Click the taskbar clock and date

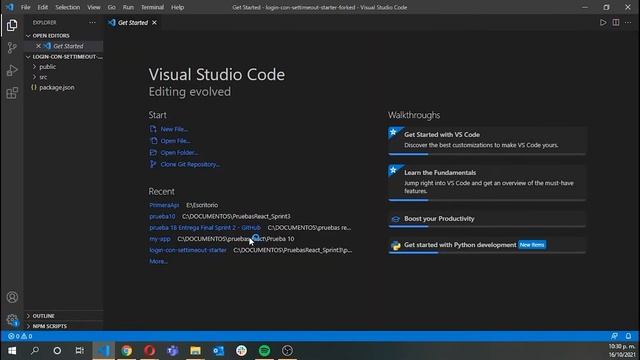pyautogui.click(x=622, y=351)
